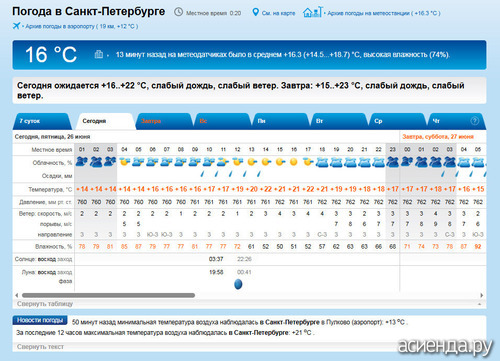Viewport: 500px width, 361px height.
Task: Collapse the news text via Свернуть текст
Action: (x=40, y=347)
